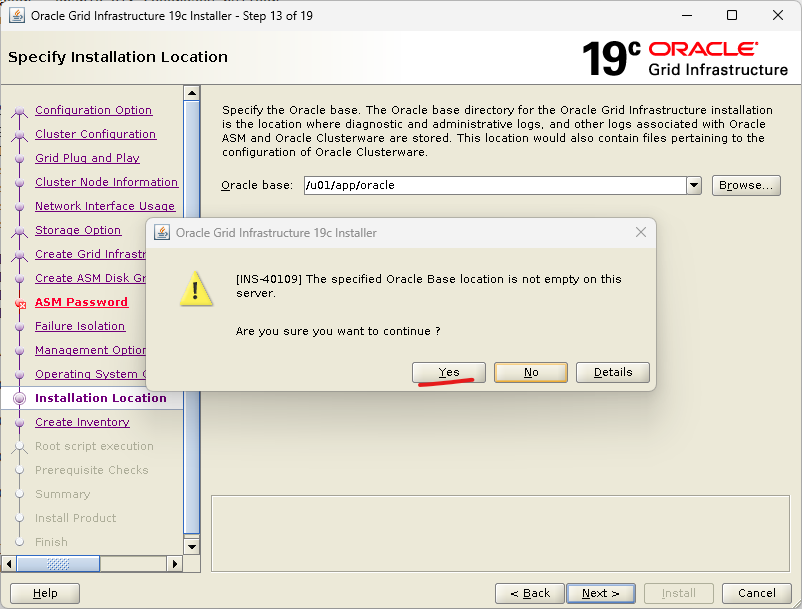Image resolution: width=802 pixels, height=609 pixels.
Task: Open the ASM Password step in red
Action: [x=81, y=302]
